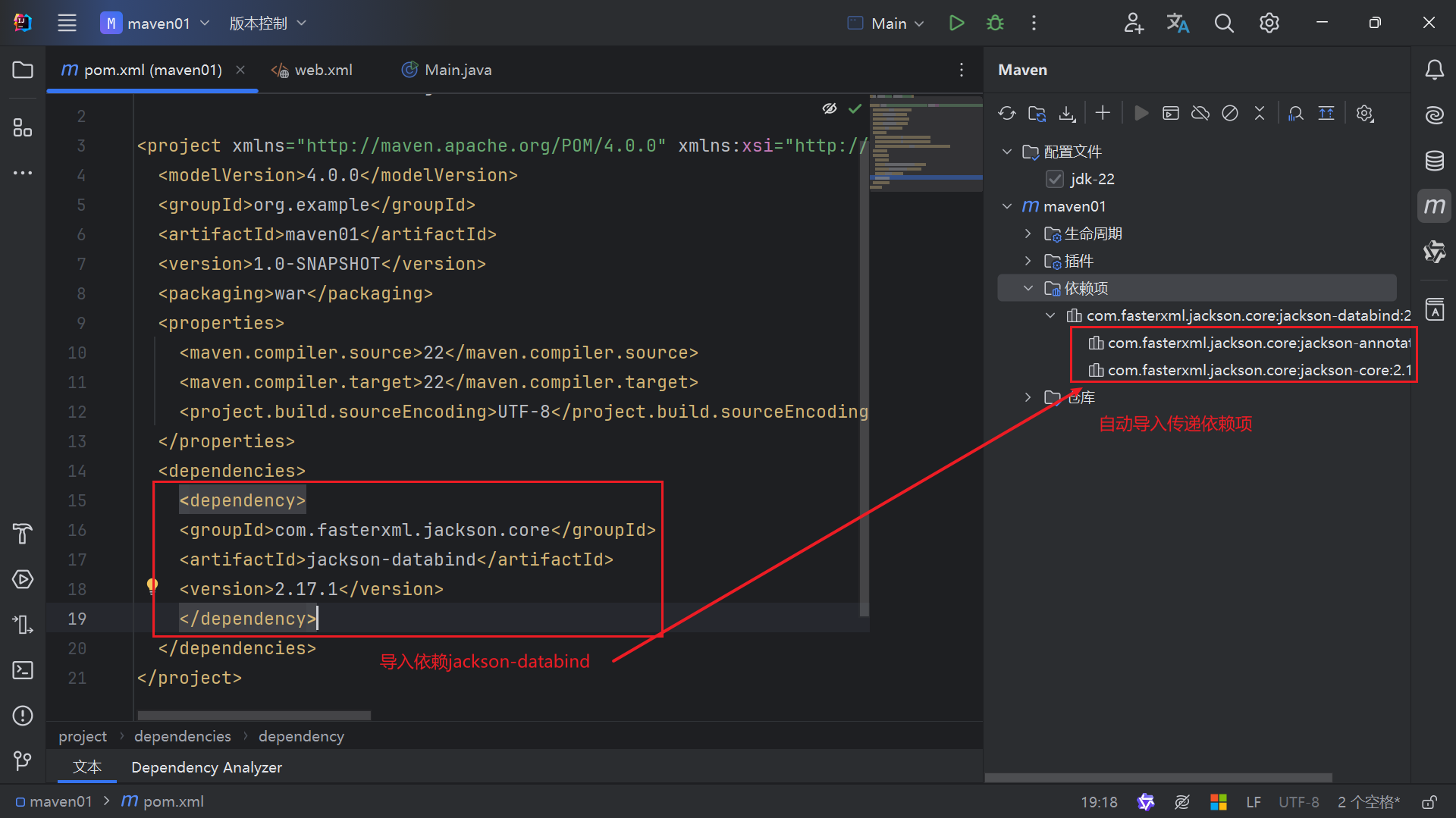
Task: Open AI assistant spiral icon in right sidebar
Action: coord(1434,115)
